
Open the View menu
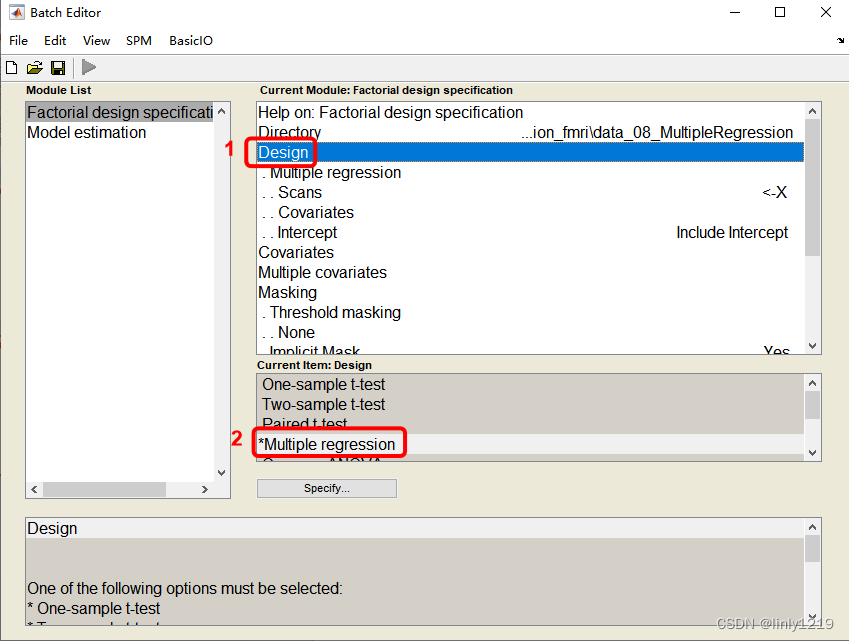95,41
